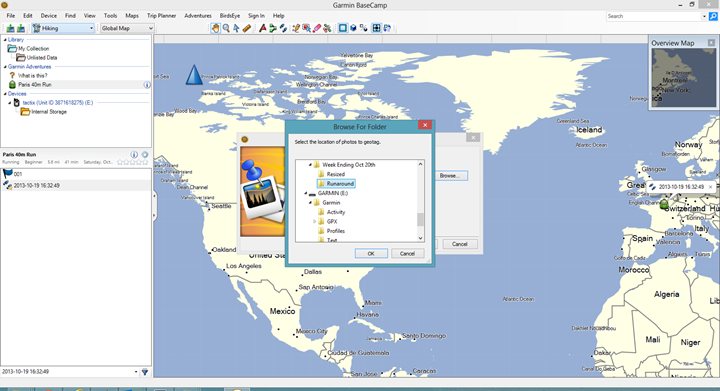Viewport: 720px width, 391px height.
Task: Select the Runaround folder
Action: [x=340, y=184]
